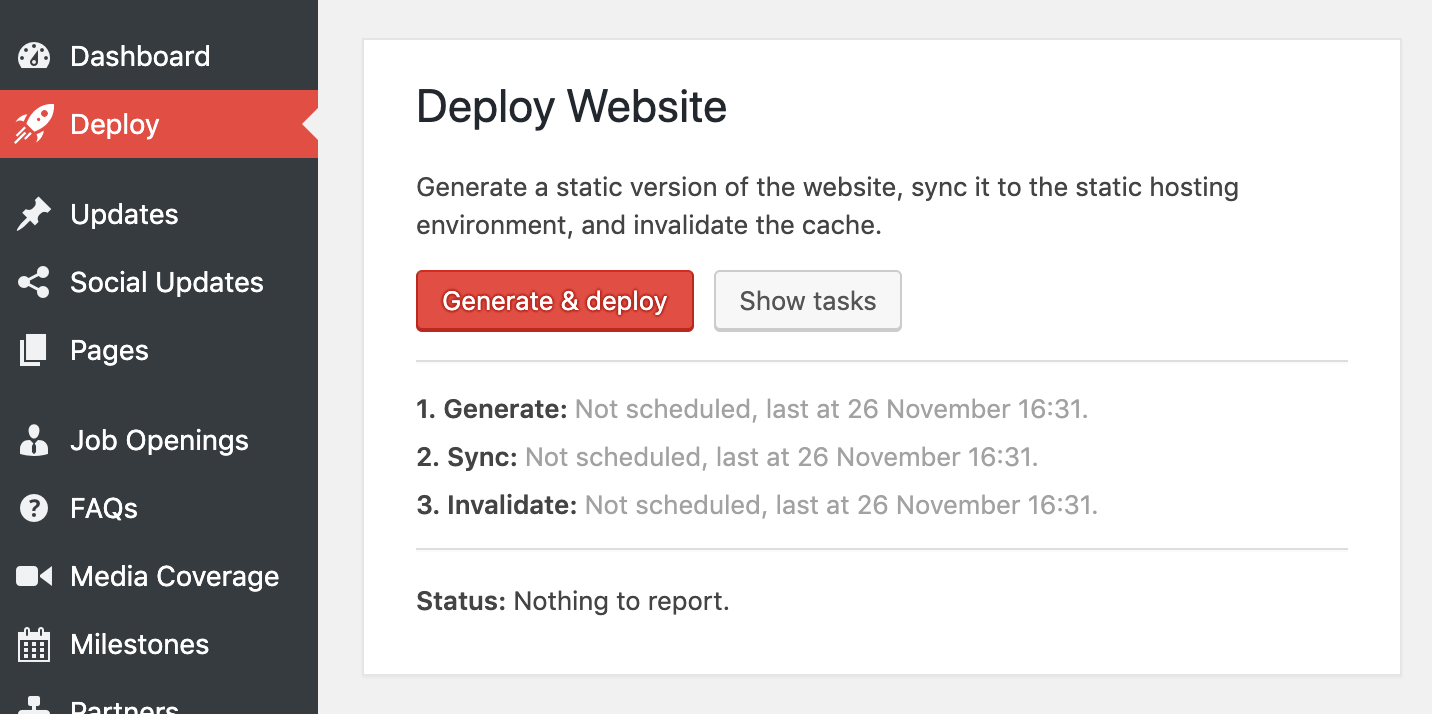Click the Media Coverage video camera icon
Image resolution: width=1432 pixels, height=714 pixels.
tap(34, 577)
